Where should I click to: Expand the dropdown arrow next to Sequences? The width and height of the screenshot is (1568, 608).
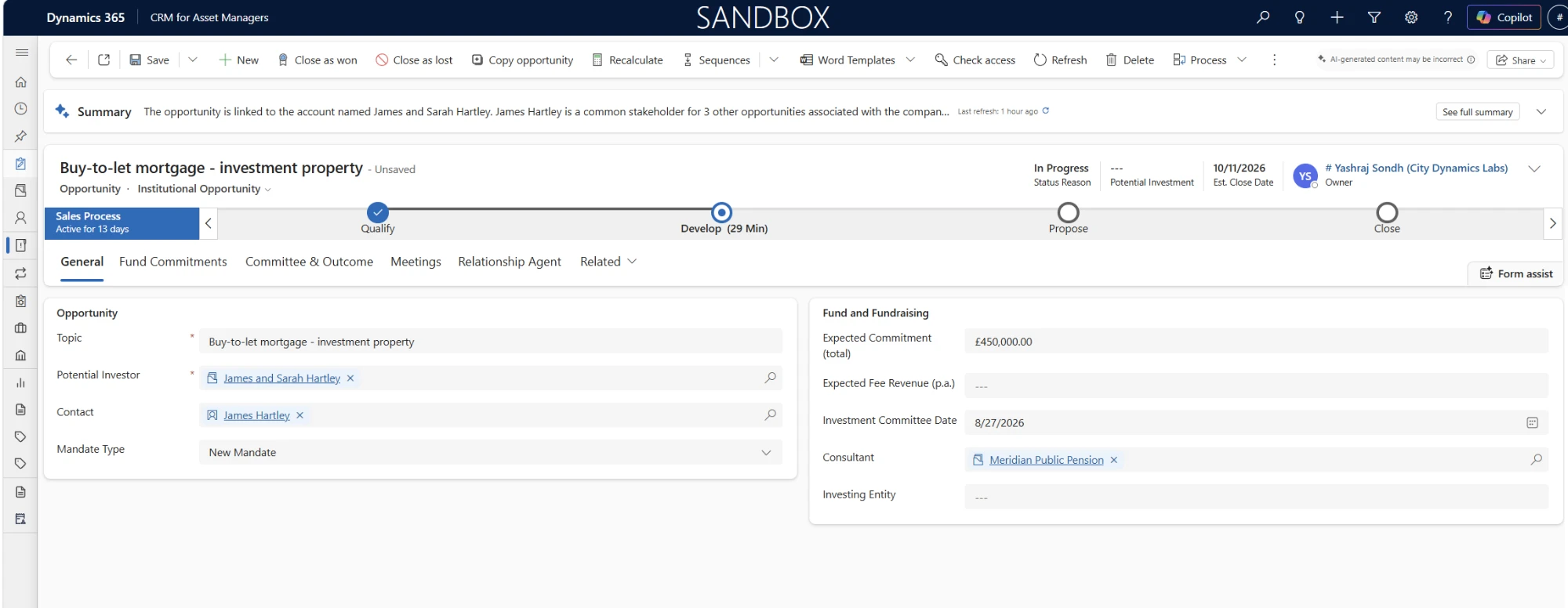pos(774,60)
